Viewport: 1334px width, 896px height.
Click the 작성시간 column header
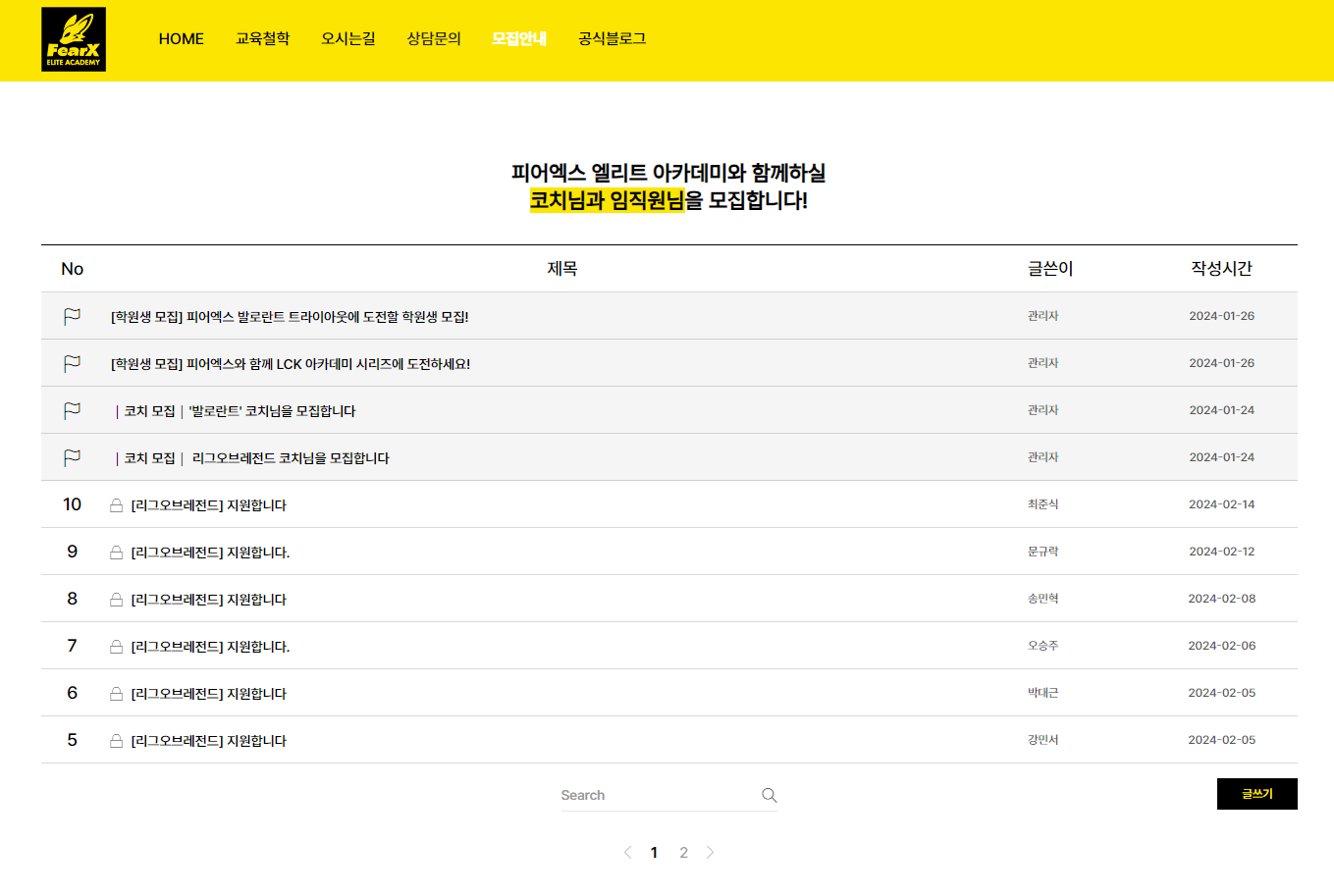click(1222, 268)
